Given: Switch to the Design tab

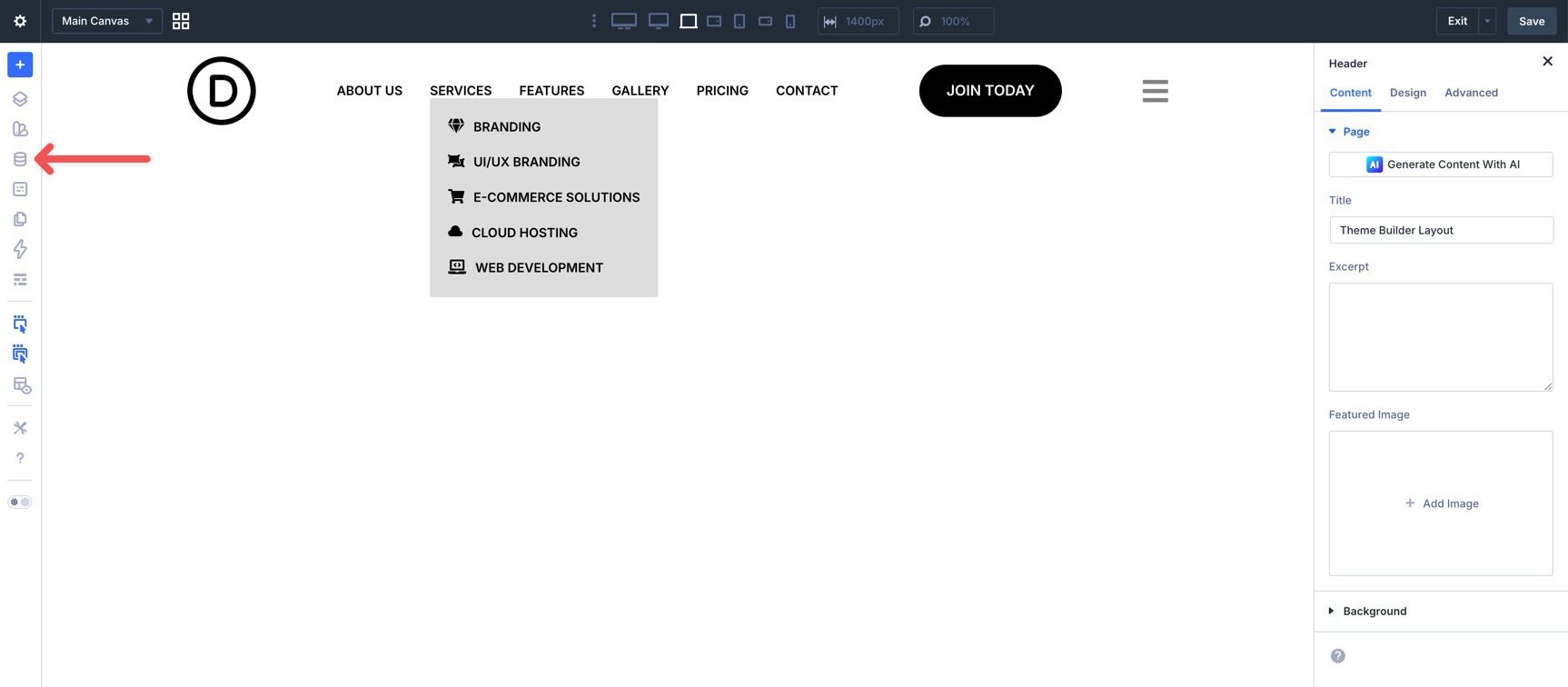Looking at the screenshot, I should (1408, 93).
